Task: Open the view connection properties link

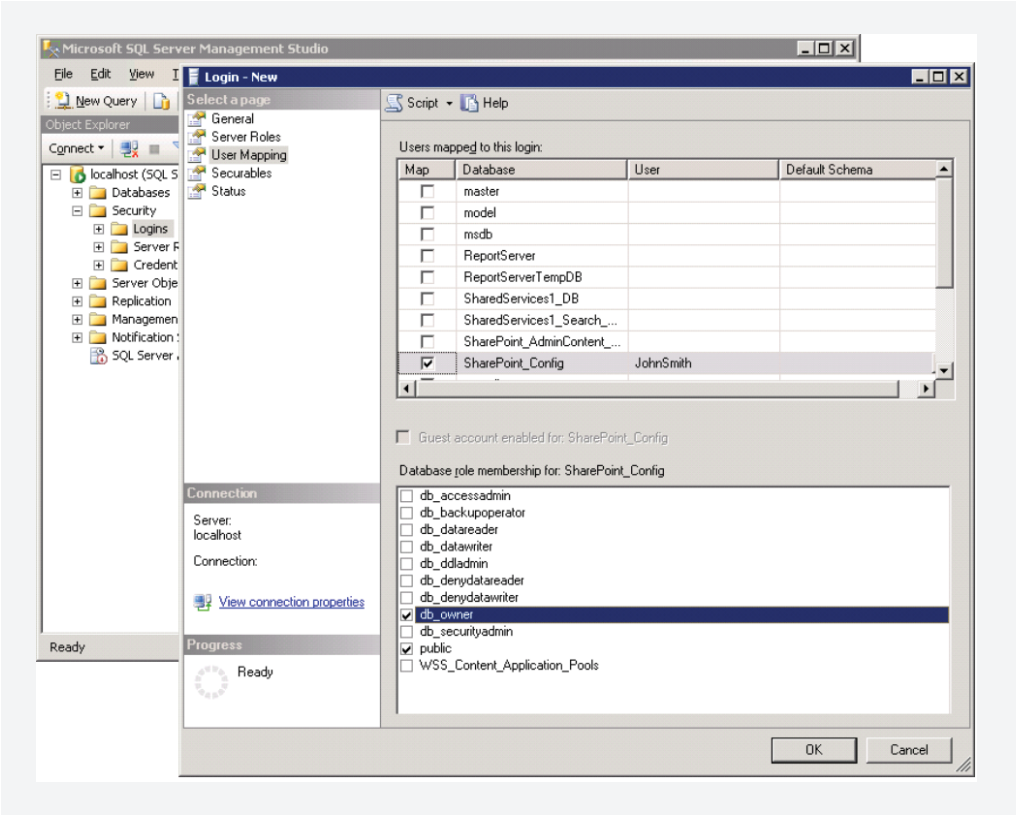Action: point(292,602)
